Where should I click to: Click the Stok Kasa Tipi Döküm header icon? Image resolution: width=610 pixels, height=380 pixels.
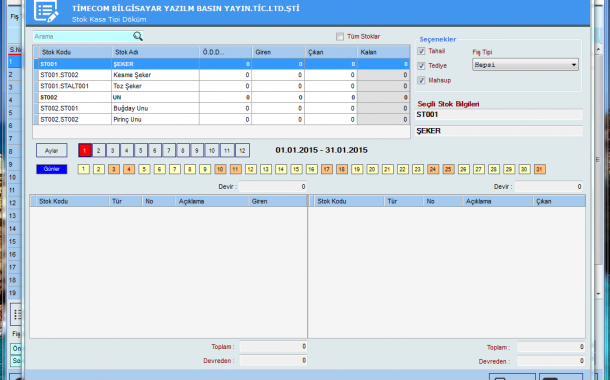tap(46, 11)
